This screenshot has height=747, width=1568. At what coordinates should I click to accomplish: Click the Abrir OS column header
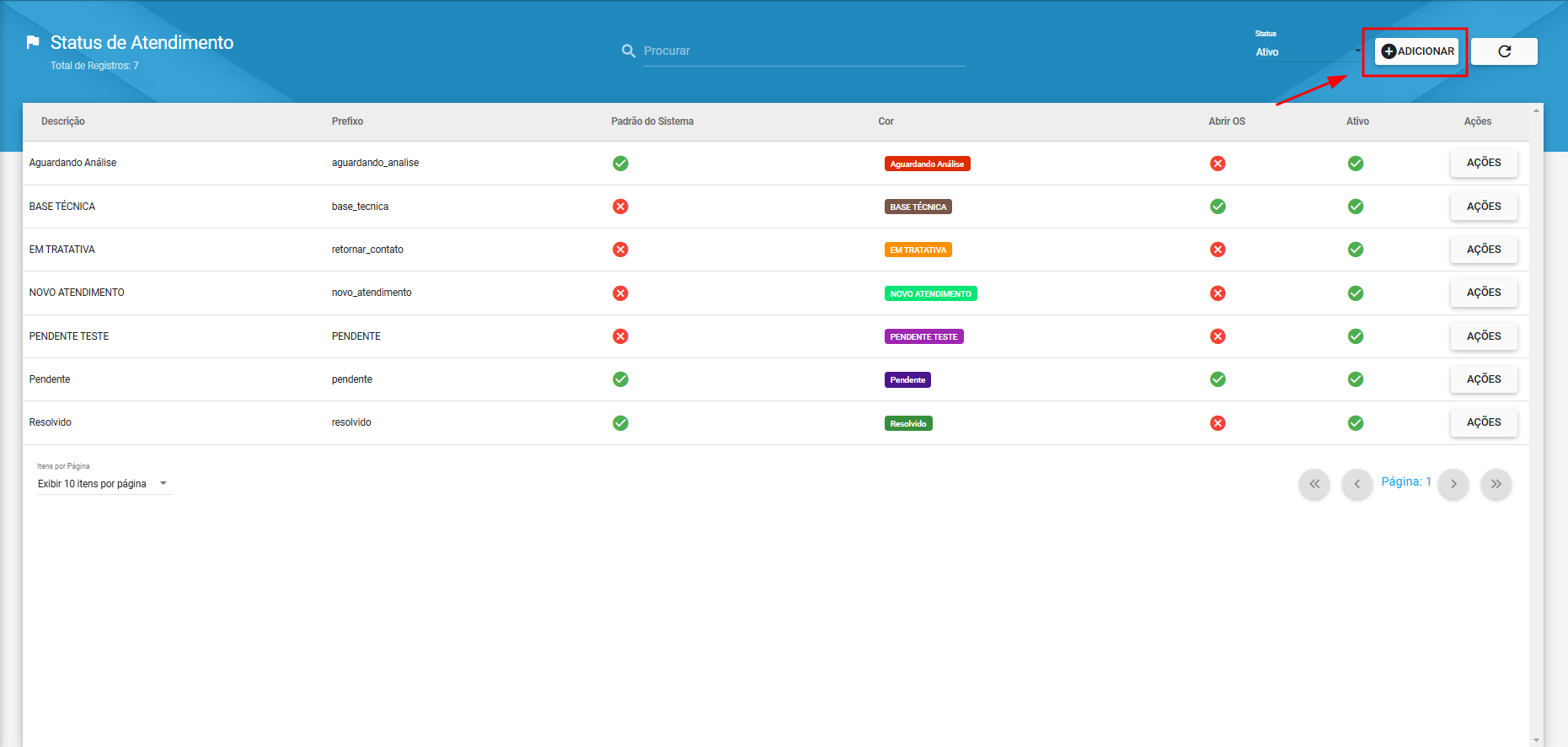pos(1227,121)
